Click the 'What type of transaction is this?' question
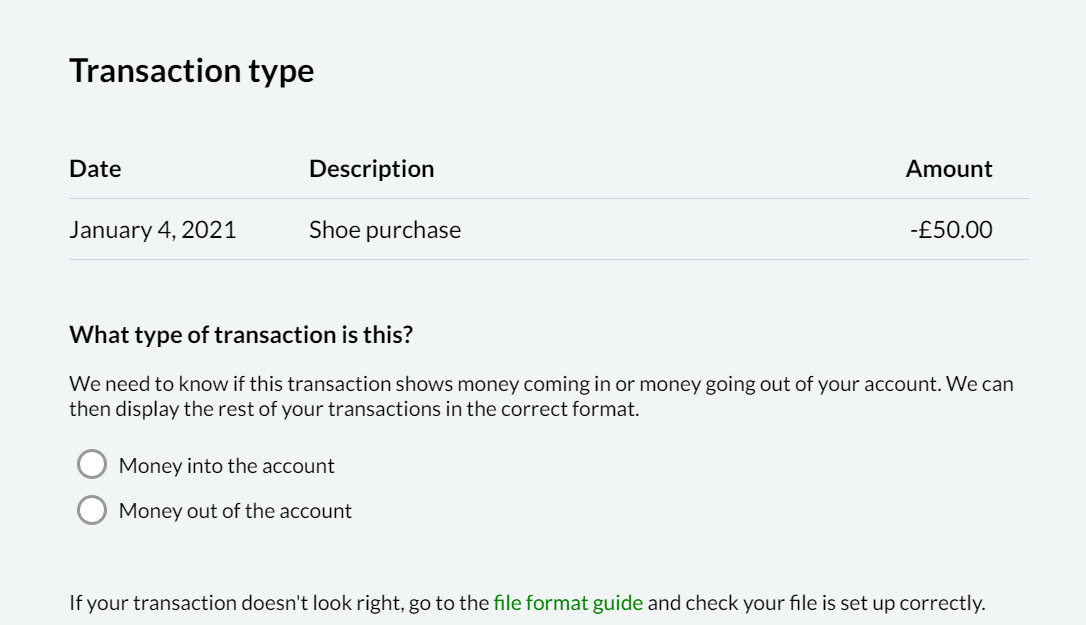Viewport: 1086px width, 625px height. point(240,335)
